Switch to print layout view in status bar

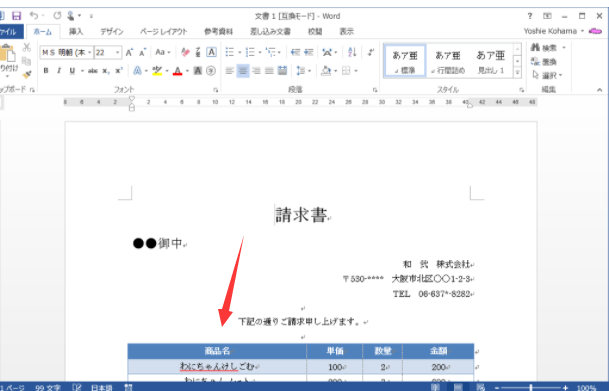(x=458, y=387)
